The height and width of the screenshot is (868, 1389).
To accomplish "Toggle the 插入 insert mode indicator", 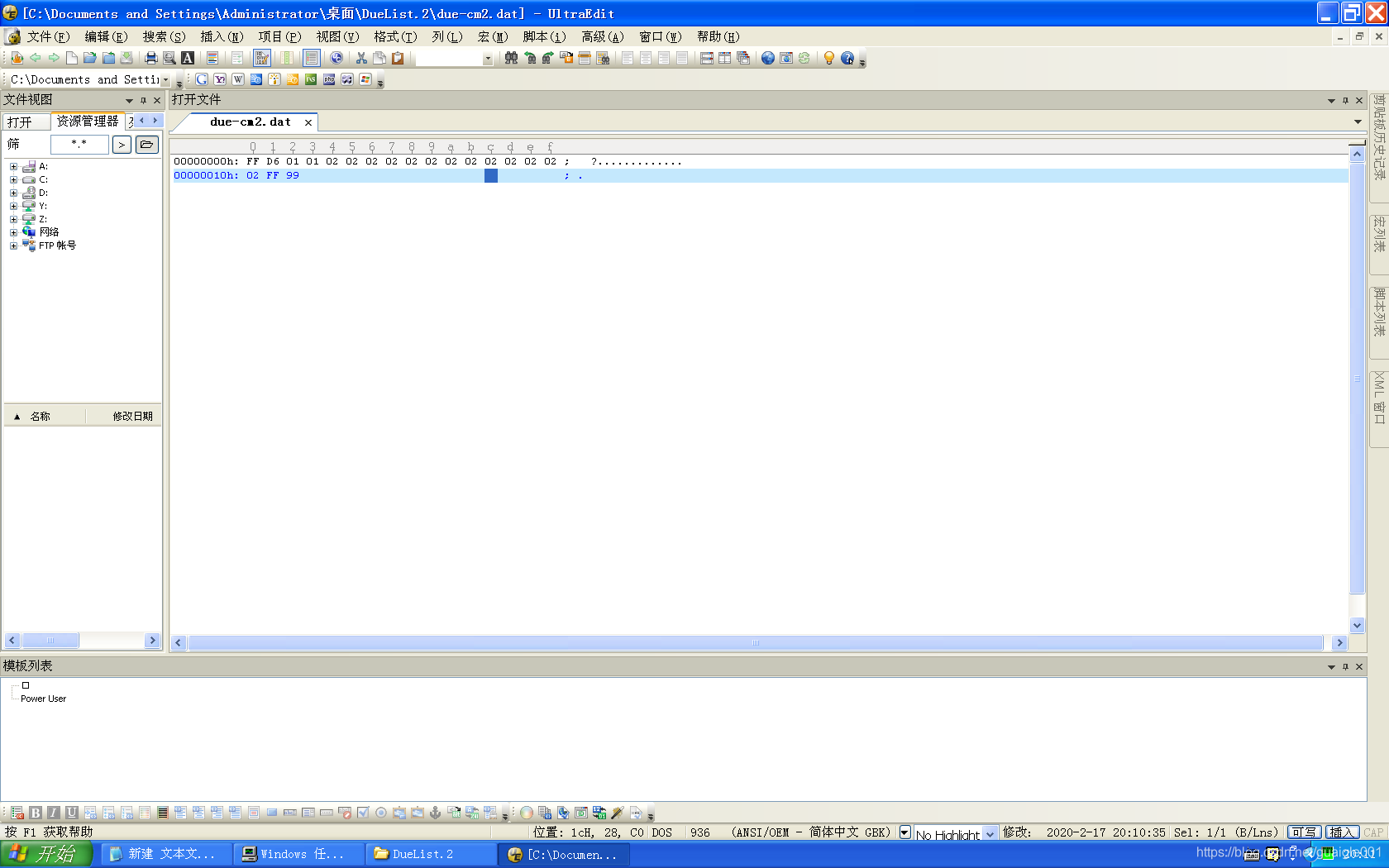I will (x=1343, y=832).
